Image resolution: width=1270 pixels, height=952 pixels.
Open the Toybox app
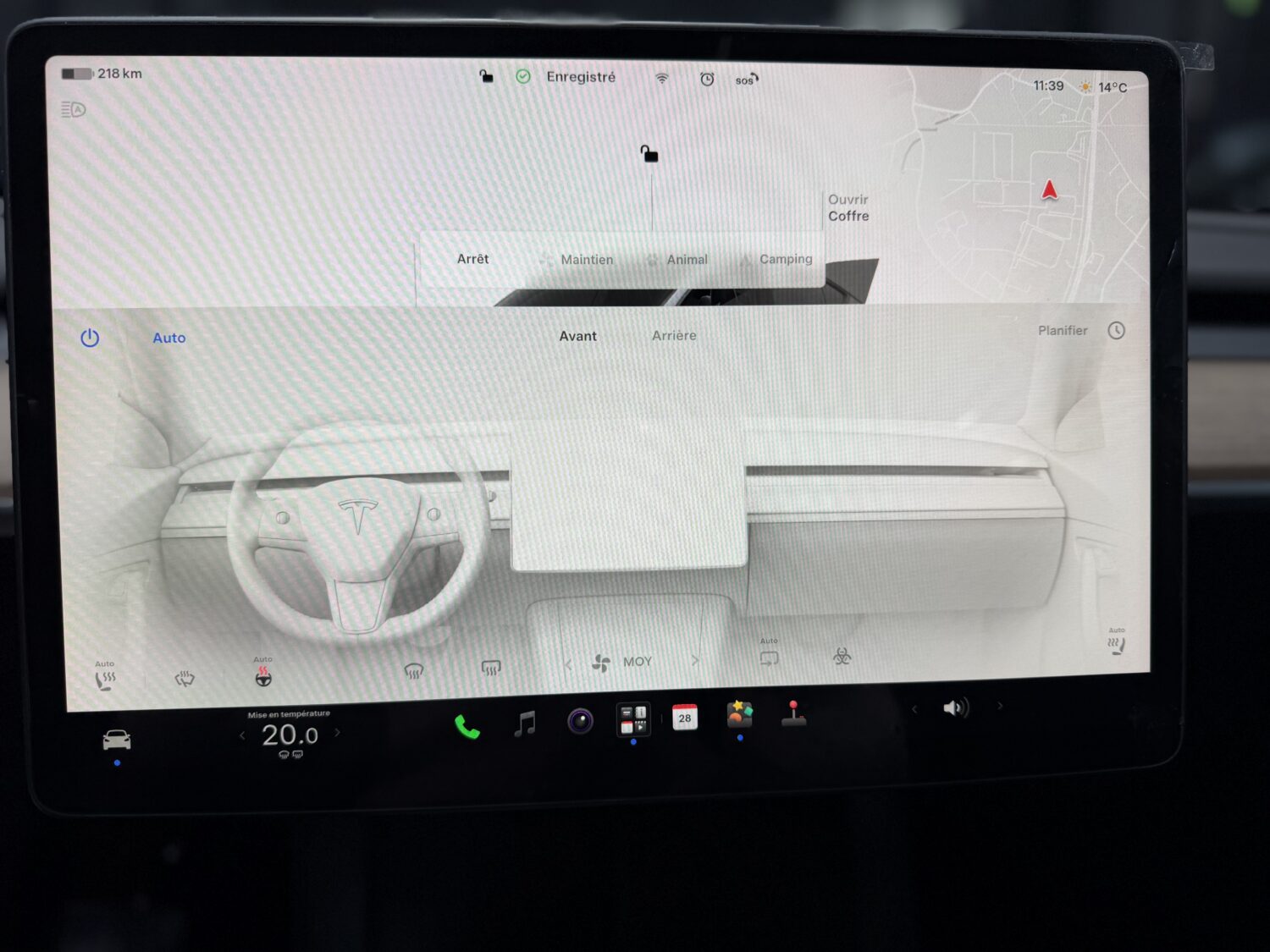pos(739,714)
